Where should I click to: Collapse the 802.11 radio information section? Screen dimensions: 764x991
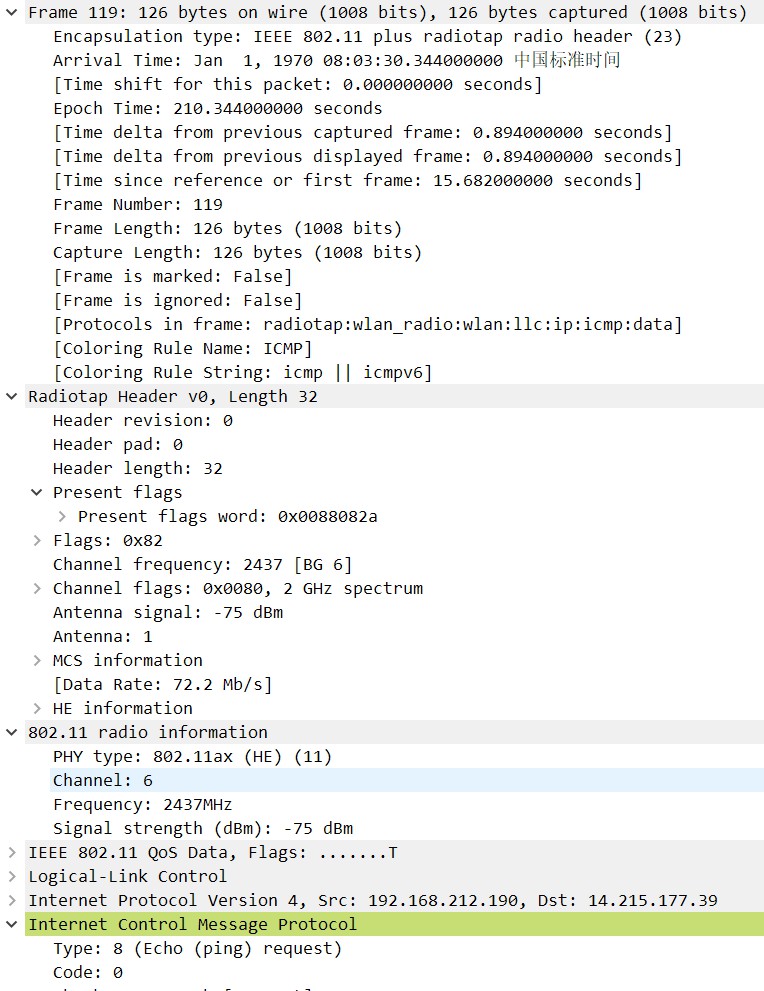point(12,733)
